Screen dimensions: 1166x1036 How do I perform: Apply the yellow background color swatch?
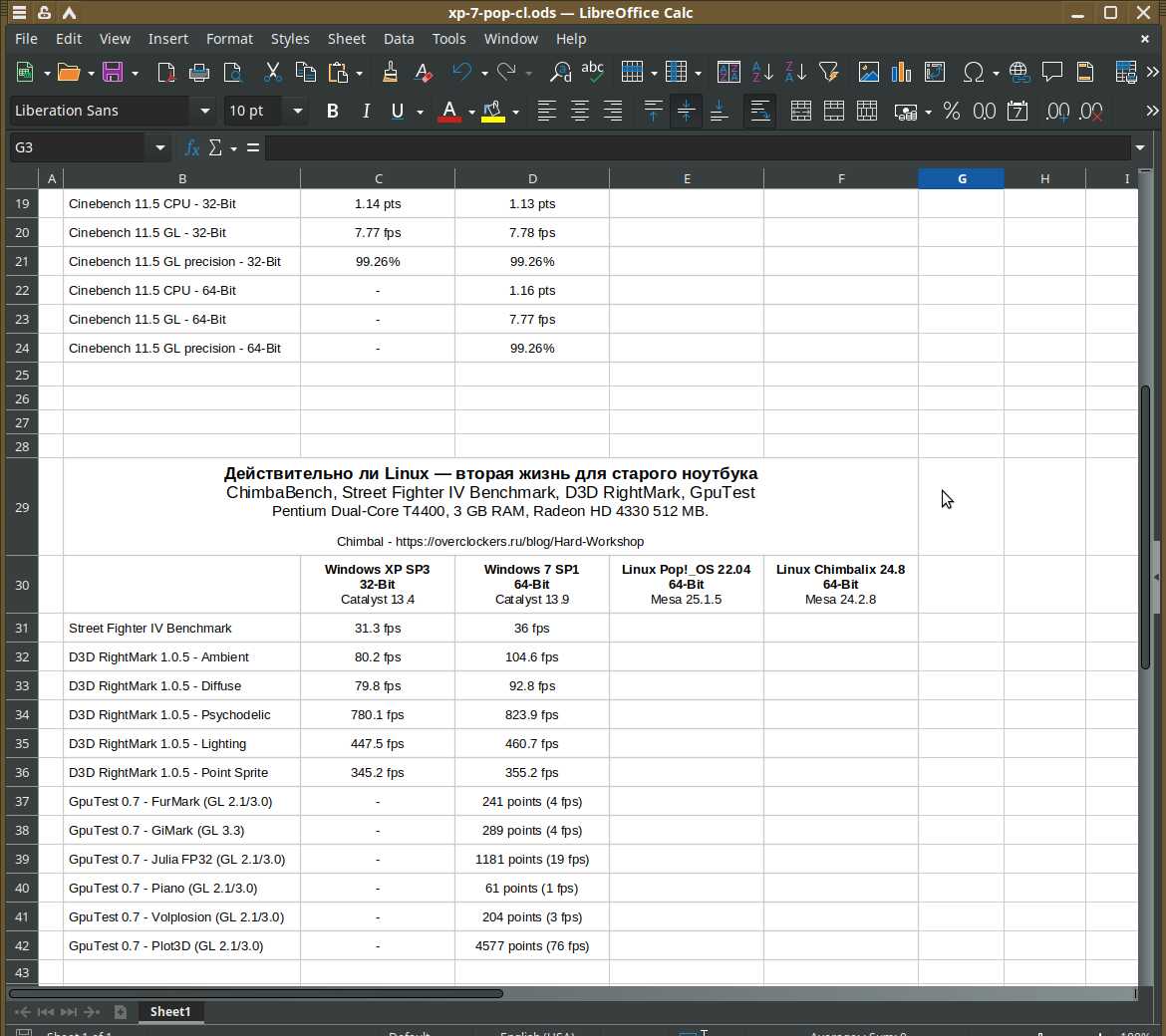[x=492, y=112]
